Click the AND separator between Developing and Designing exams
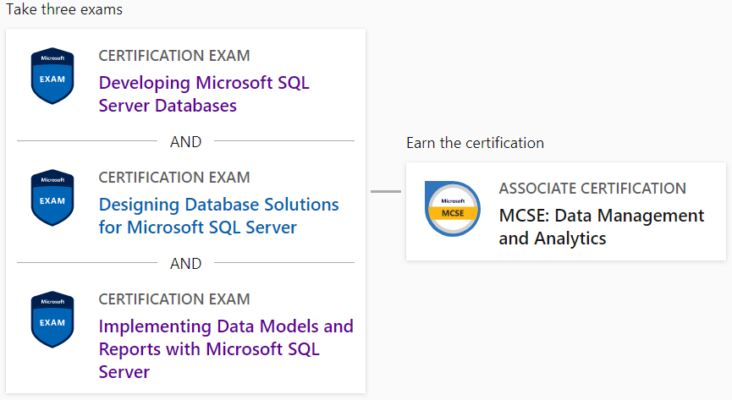This screenshot has height=400, width=732. 186,141
